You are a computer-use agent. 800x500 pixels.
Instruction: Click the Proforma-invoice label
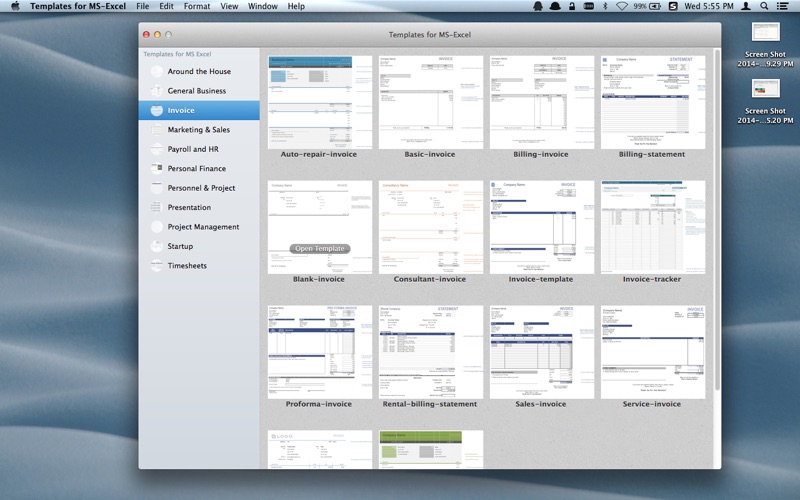(x=319, y=404)
